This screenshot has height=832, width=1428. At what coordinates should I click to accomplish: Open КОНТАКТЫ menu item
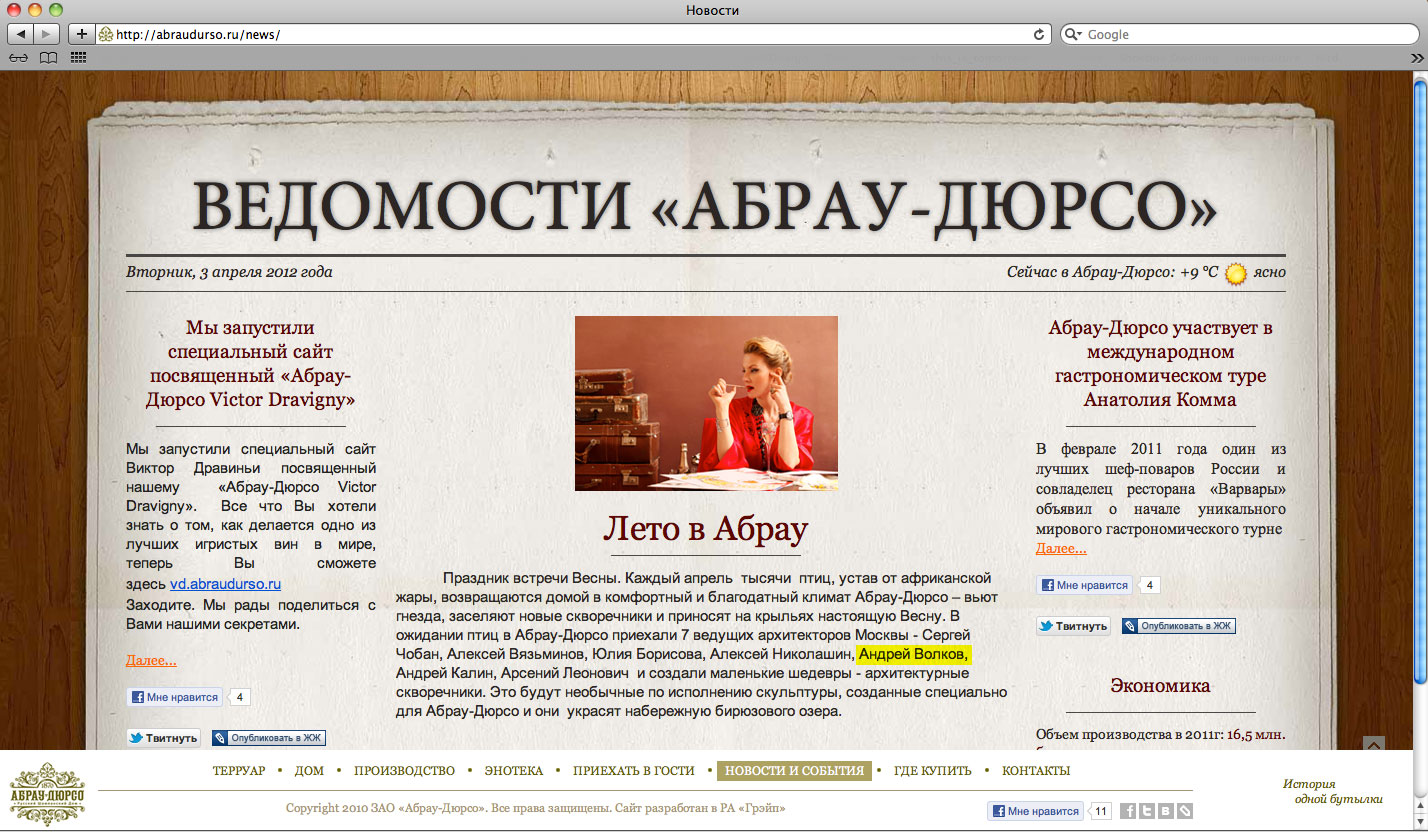click(x=1036, y=771)
